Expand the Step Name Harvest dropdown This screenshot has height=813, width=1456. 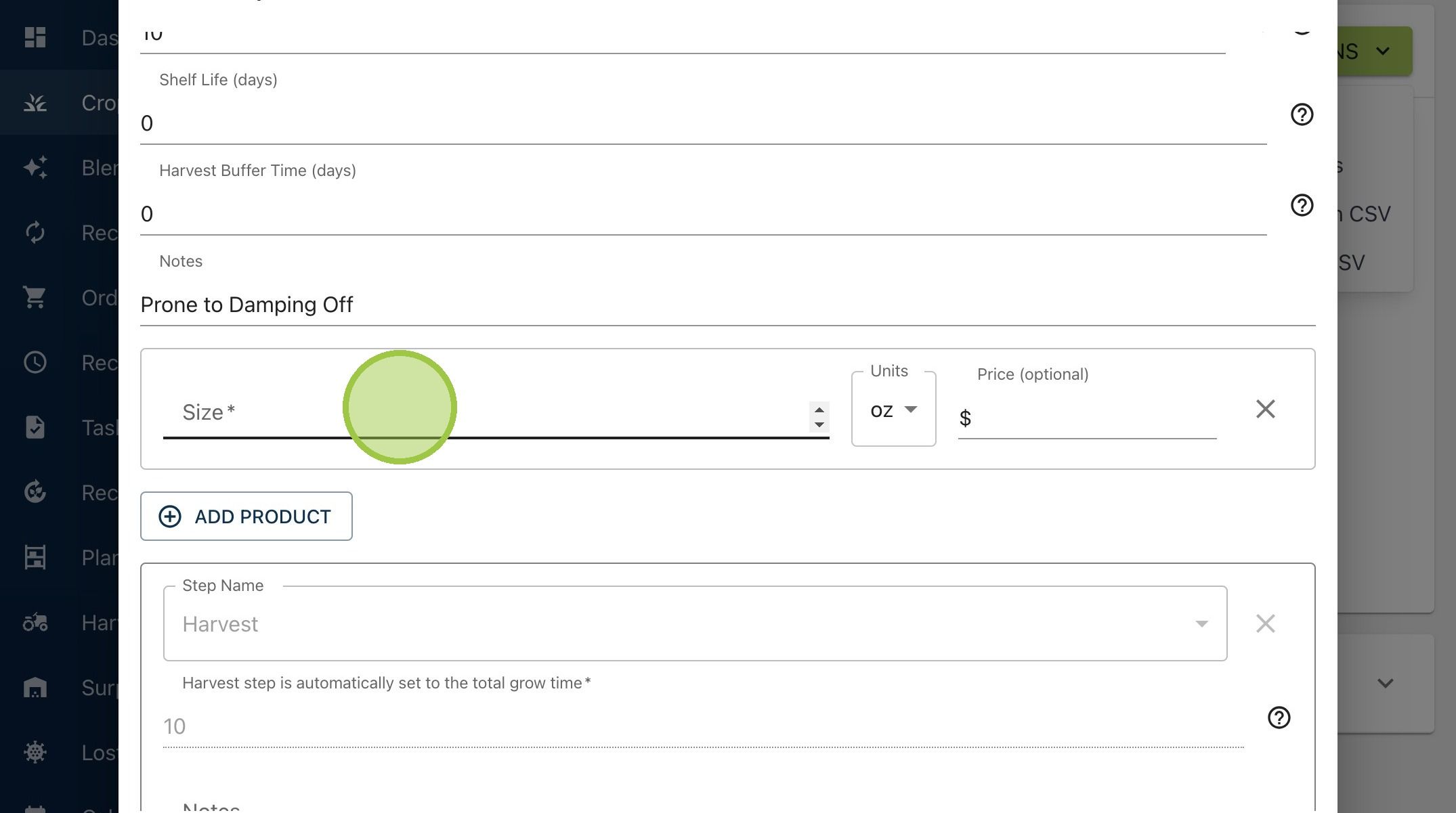point(695,623)
